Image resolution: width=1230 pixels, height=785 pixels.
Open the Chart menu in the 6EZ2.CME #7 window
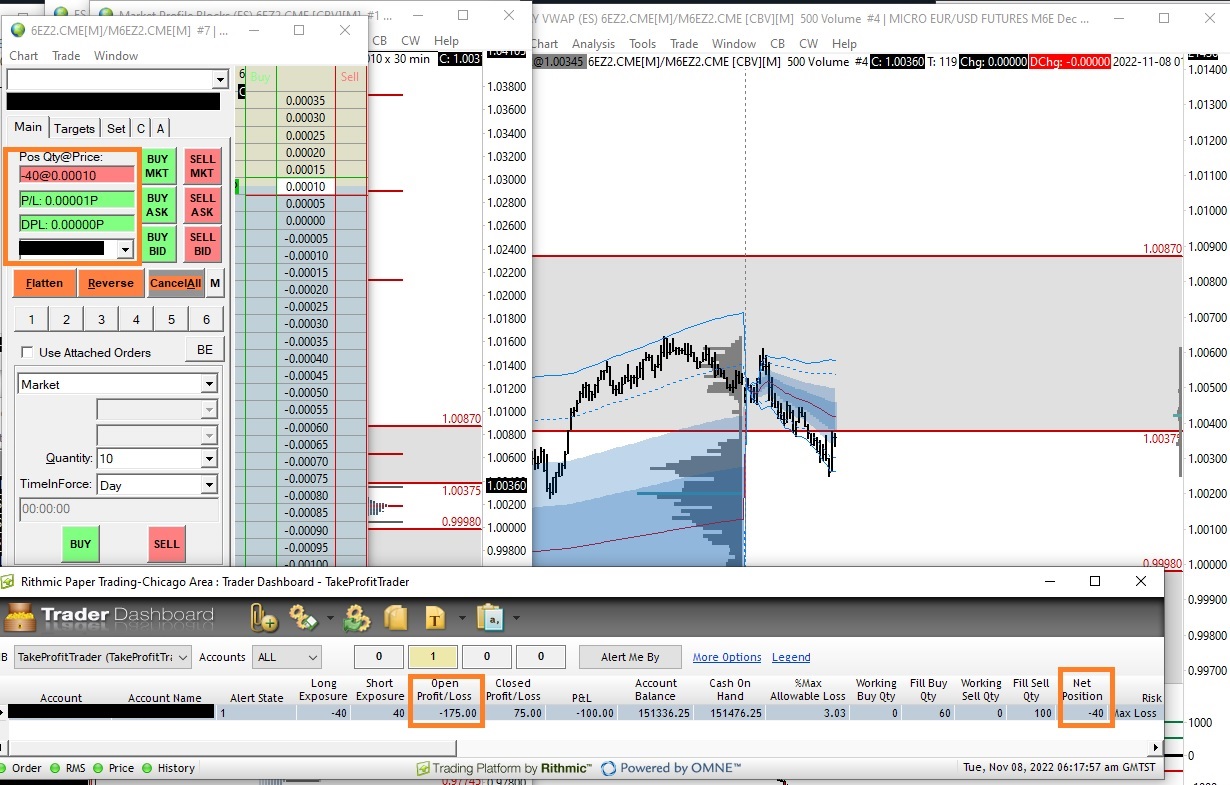24,55
